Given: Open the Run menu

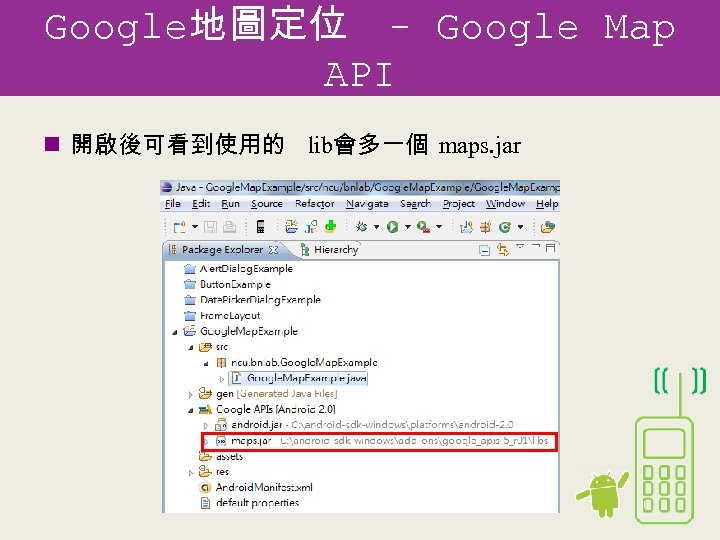Looking at the screenshot, I should (x=231, y=203).
